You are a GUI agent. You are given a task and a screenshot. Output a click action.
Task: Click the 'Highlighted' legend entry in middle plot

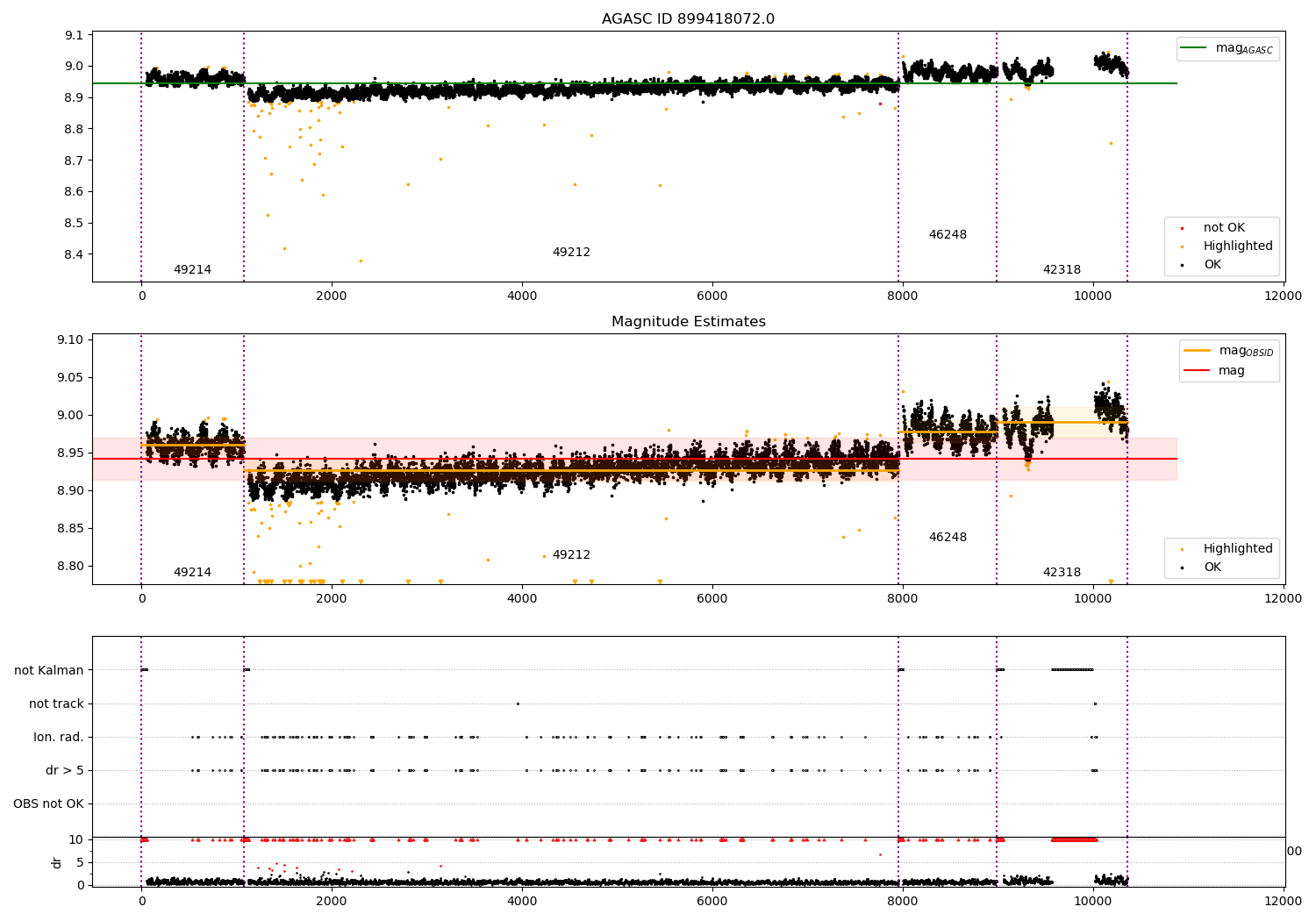click(1221, 549)
